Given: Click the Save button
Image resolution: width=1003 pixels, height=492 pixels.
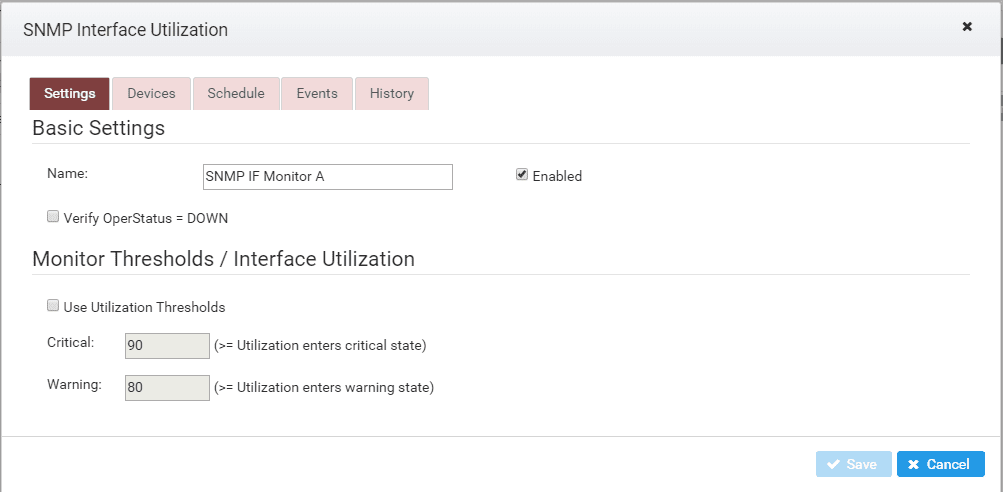Looking at the screenshot, I should point(853,464).
